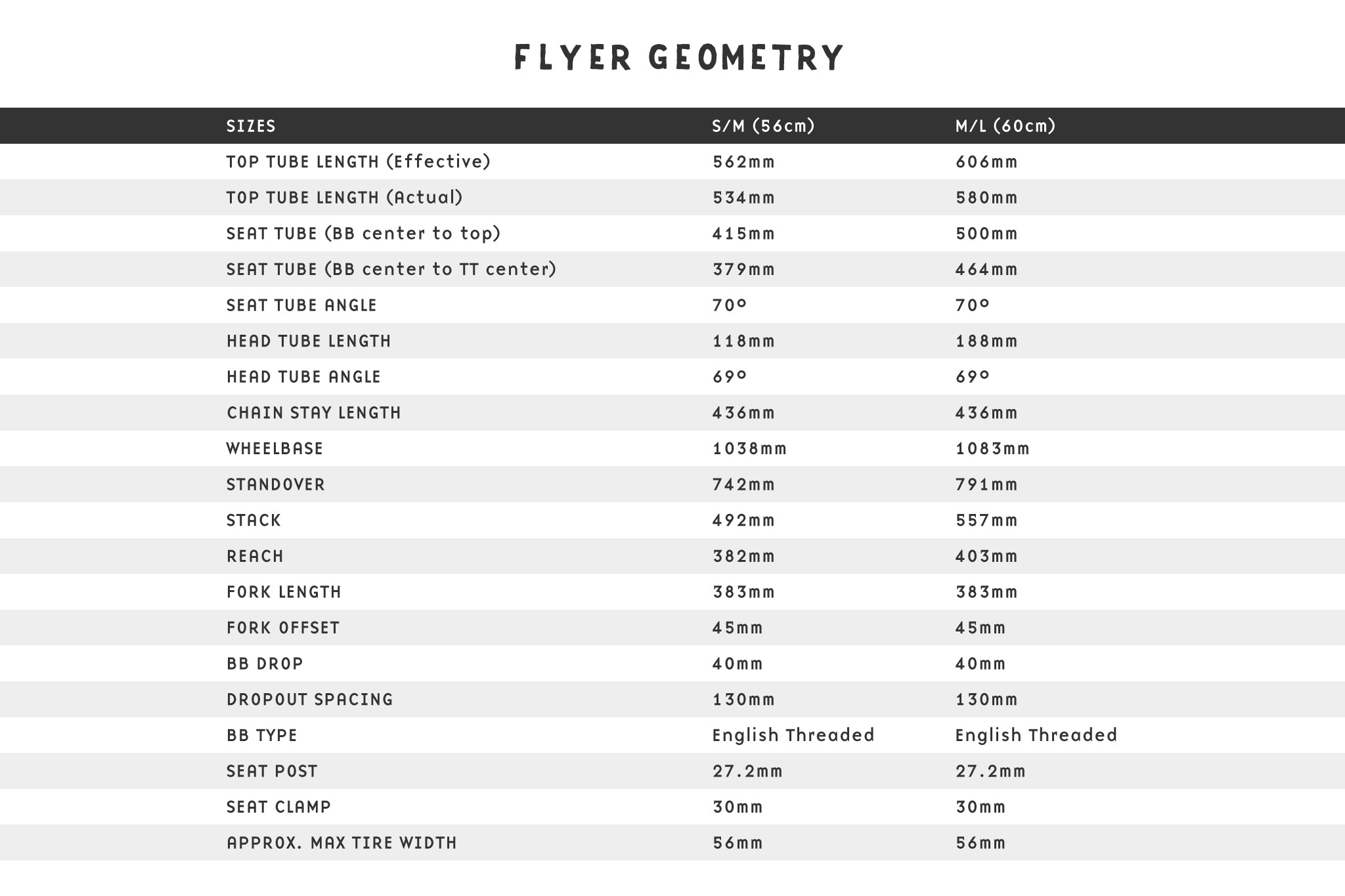The width and height of the screenshot is (1345, 896).
Task: Select the TOP TUBE LENGTH (Effective) row label
Action: pos(358,162)
